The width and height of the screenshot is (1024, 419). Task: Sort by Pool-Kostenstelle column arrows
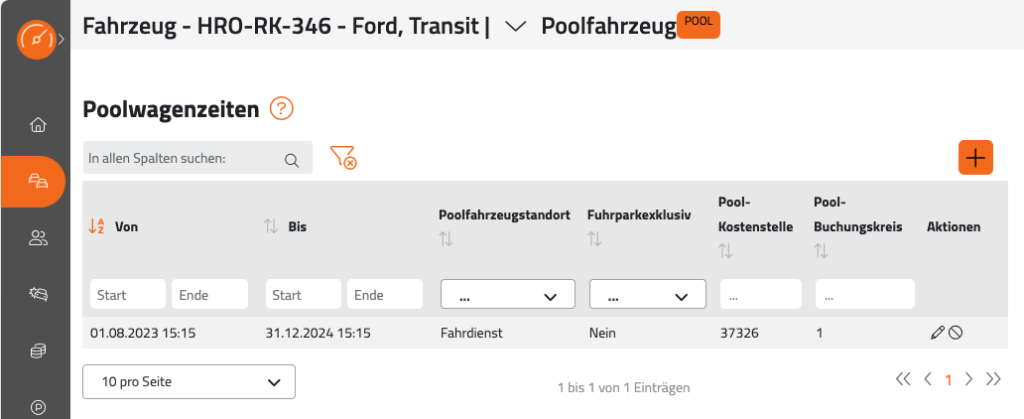726,251
